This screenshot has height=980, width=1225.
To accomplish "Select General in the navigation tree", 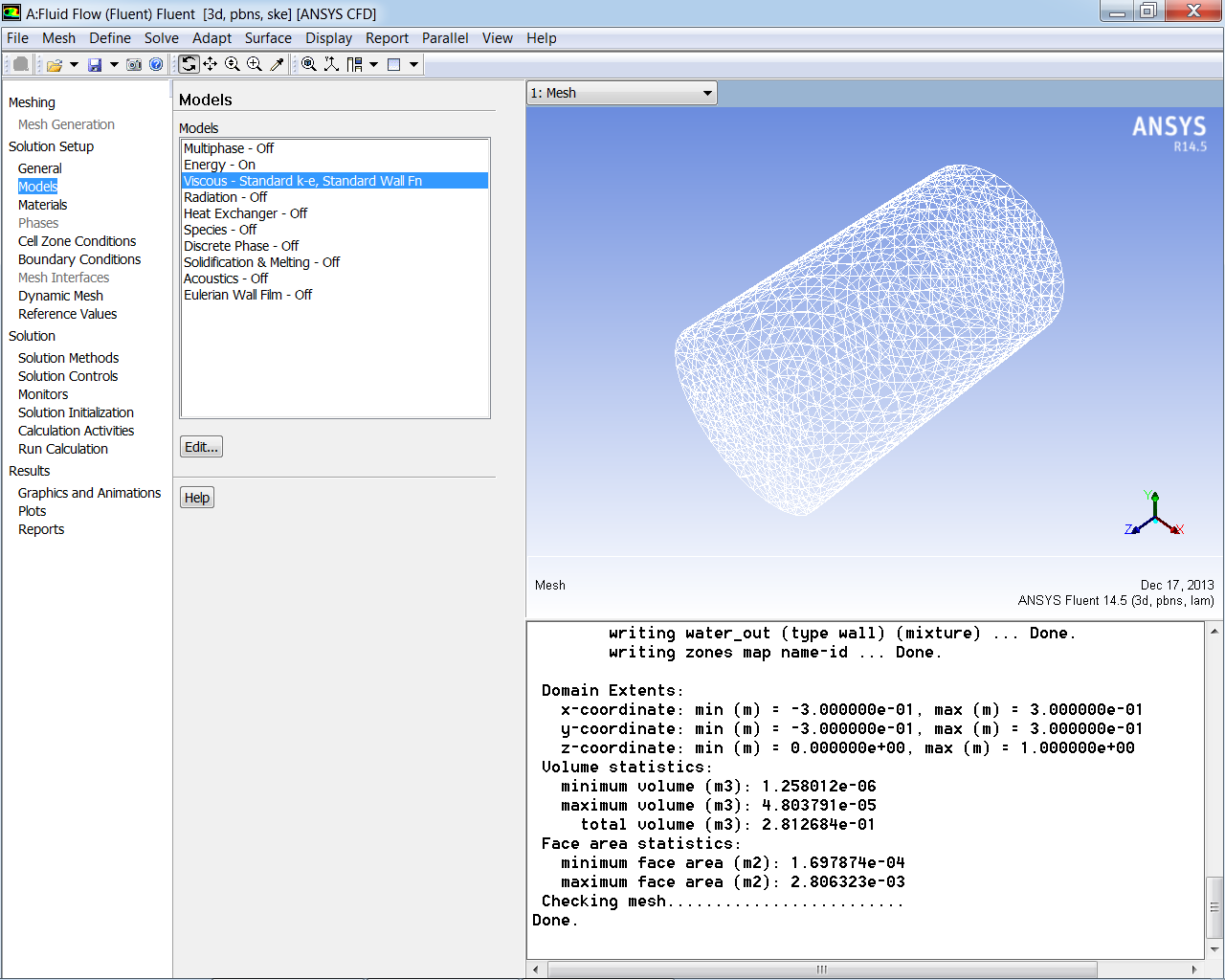I will tap(39, 168).
